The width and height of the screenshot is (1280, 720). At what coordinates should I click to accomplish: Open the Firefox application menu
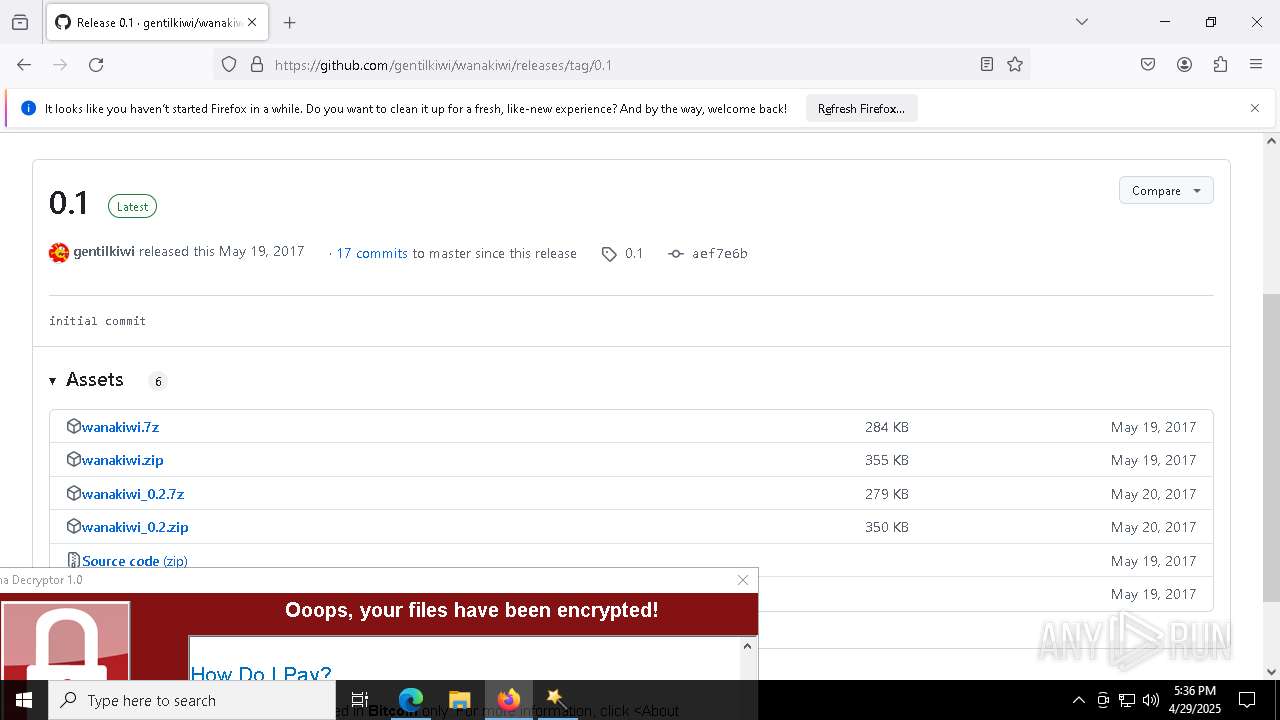pyautogui.click(x=1256, y=65)
